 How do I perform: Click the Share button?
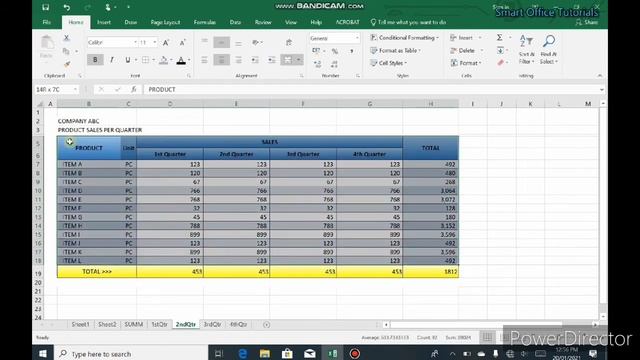587,22
